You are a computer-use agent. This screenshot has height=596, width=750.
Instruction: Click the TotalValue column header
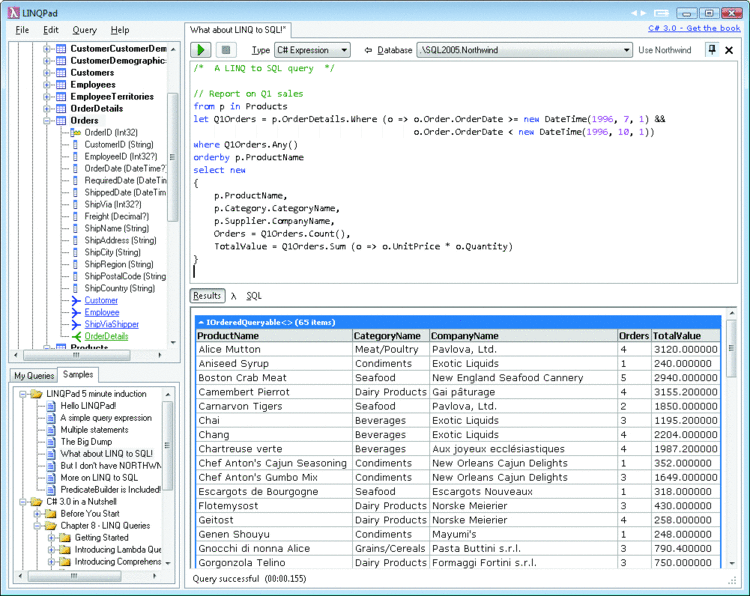pos(686,336)
